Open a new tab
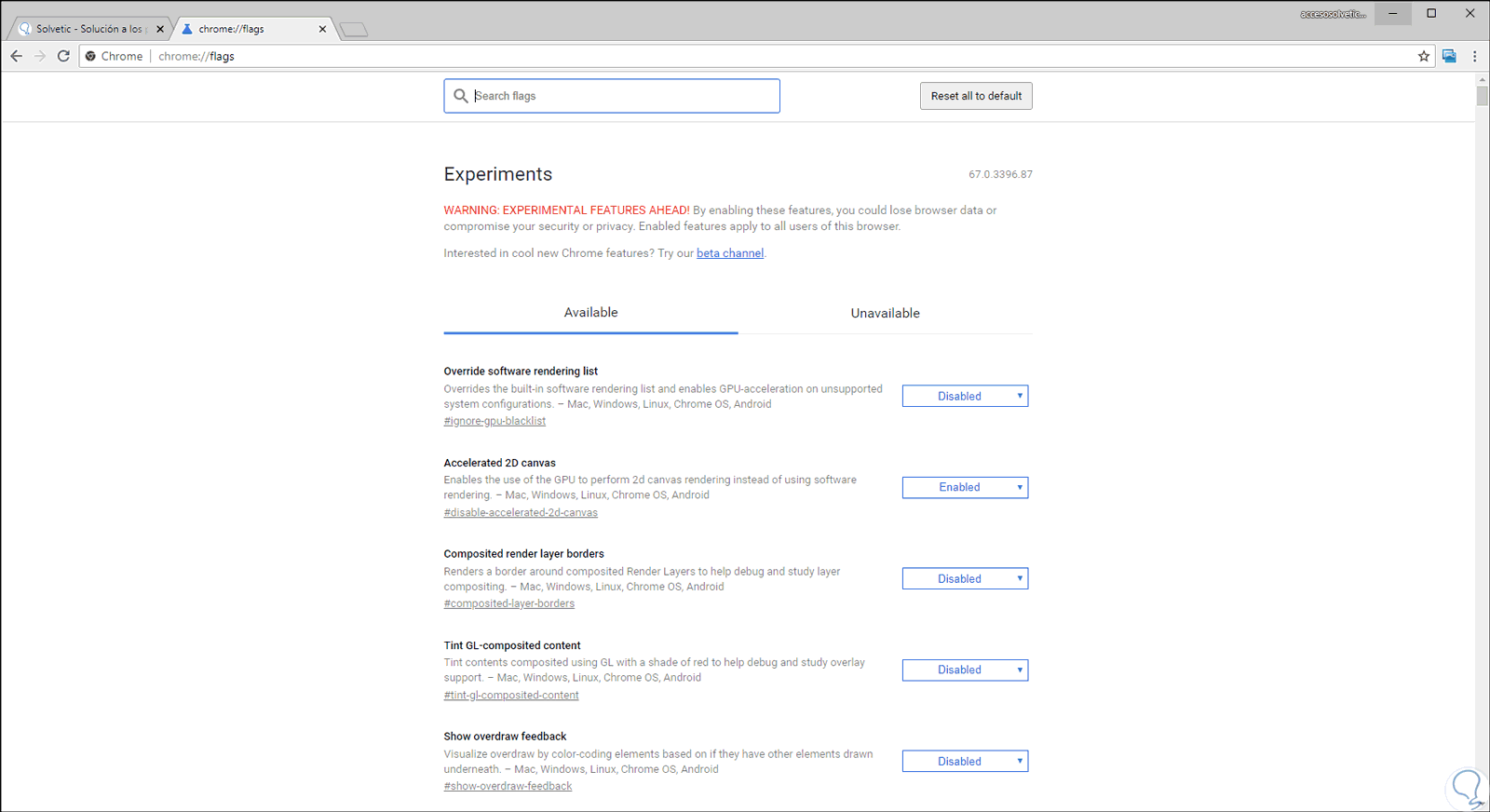The width and height of the screenshot is (1490, 812). coord(354,30)
